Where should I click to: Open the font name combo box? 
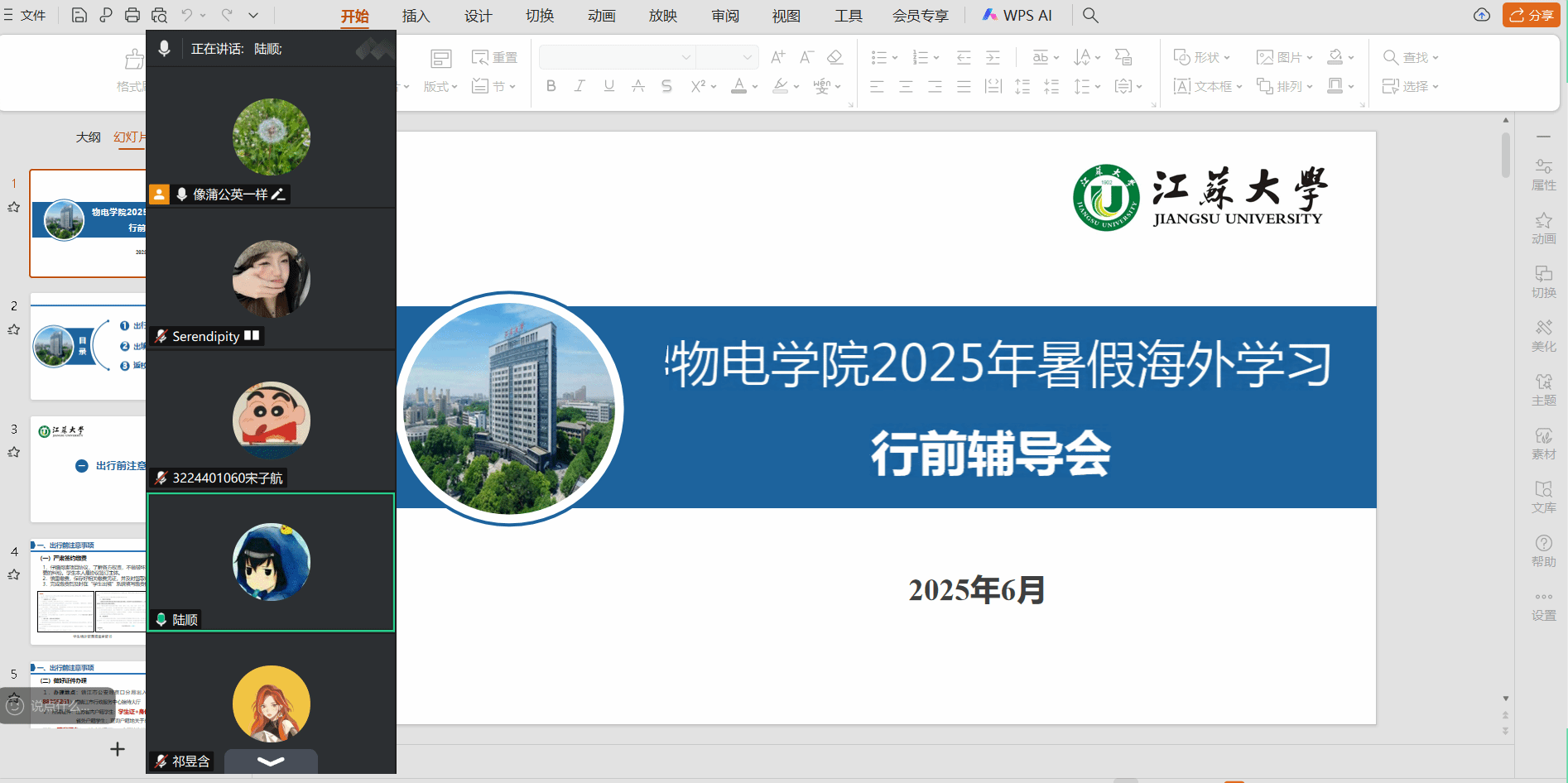point(616,57)
